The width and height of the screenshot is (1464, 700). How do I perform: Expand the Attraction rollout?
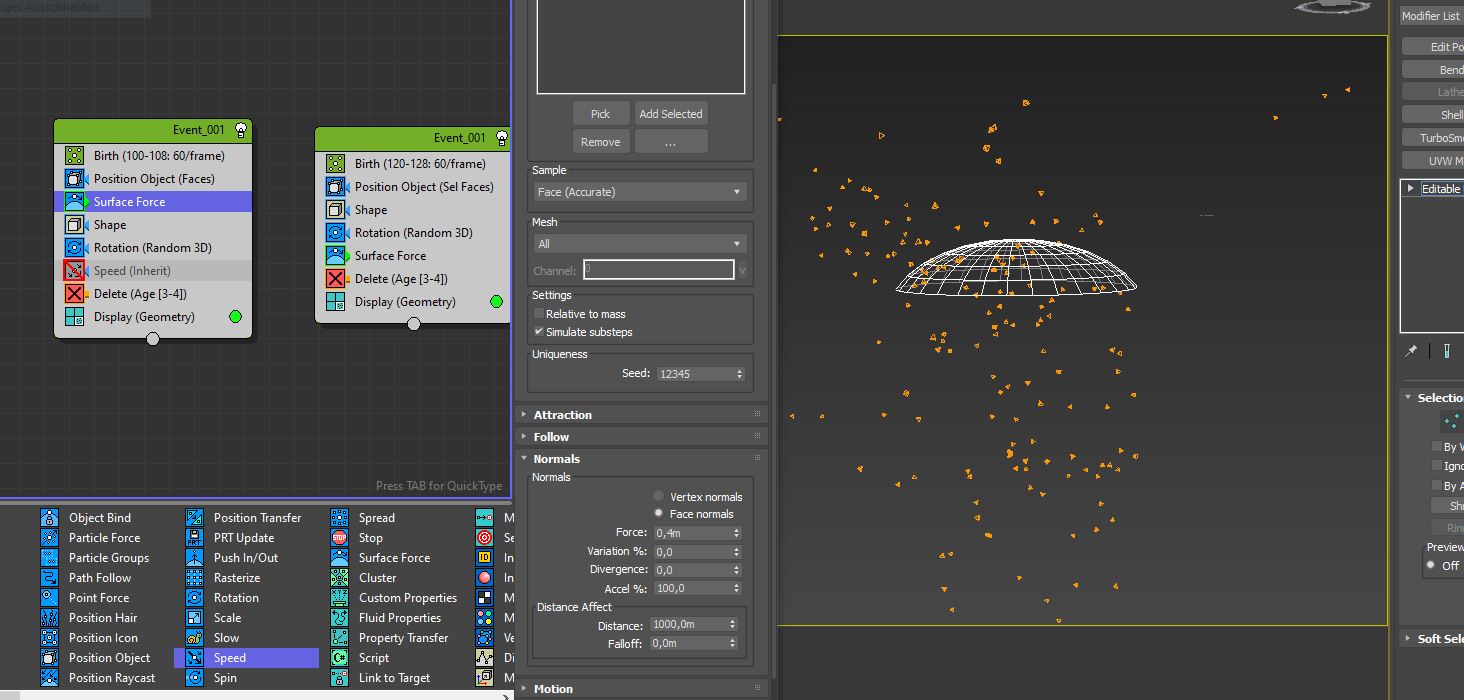[x=562, y=415]
